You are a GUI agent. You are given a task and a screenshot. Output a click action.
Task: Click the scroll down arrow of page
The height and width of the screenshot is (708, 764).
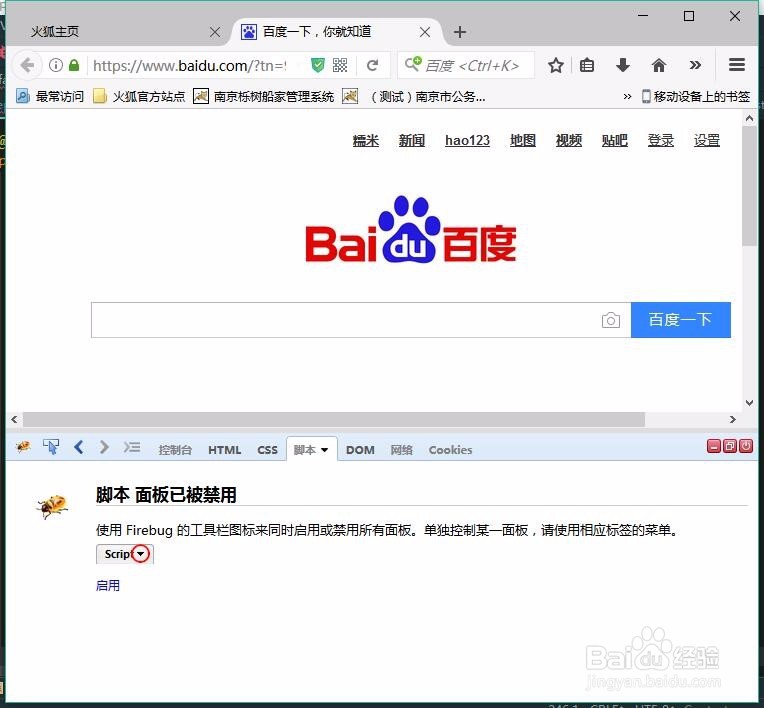pos(749,403)
